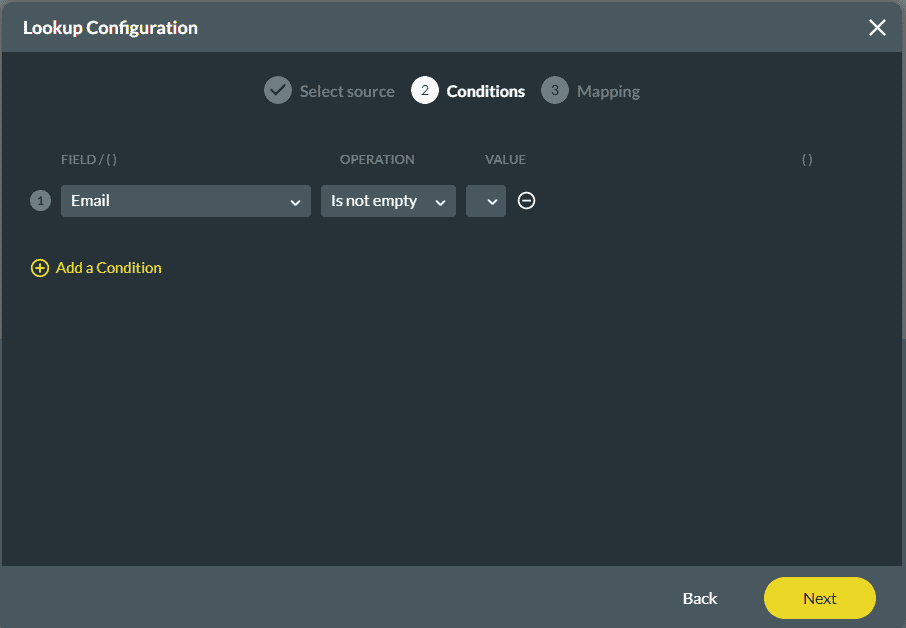
Task: Remove the Email condition with minus icon
Action: tap(527, 201)
